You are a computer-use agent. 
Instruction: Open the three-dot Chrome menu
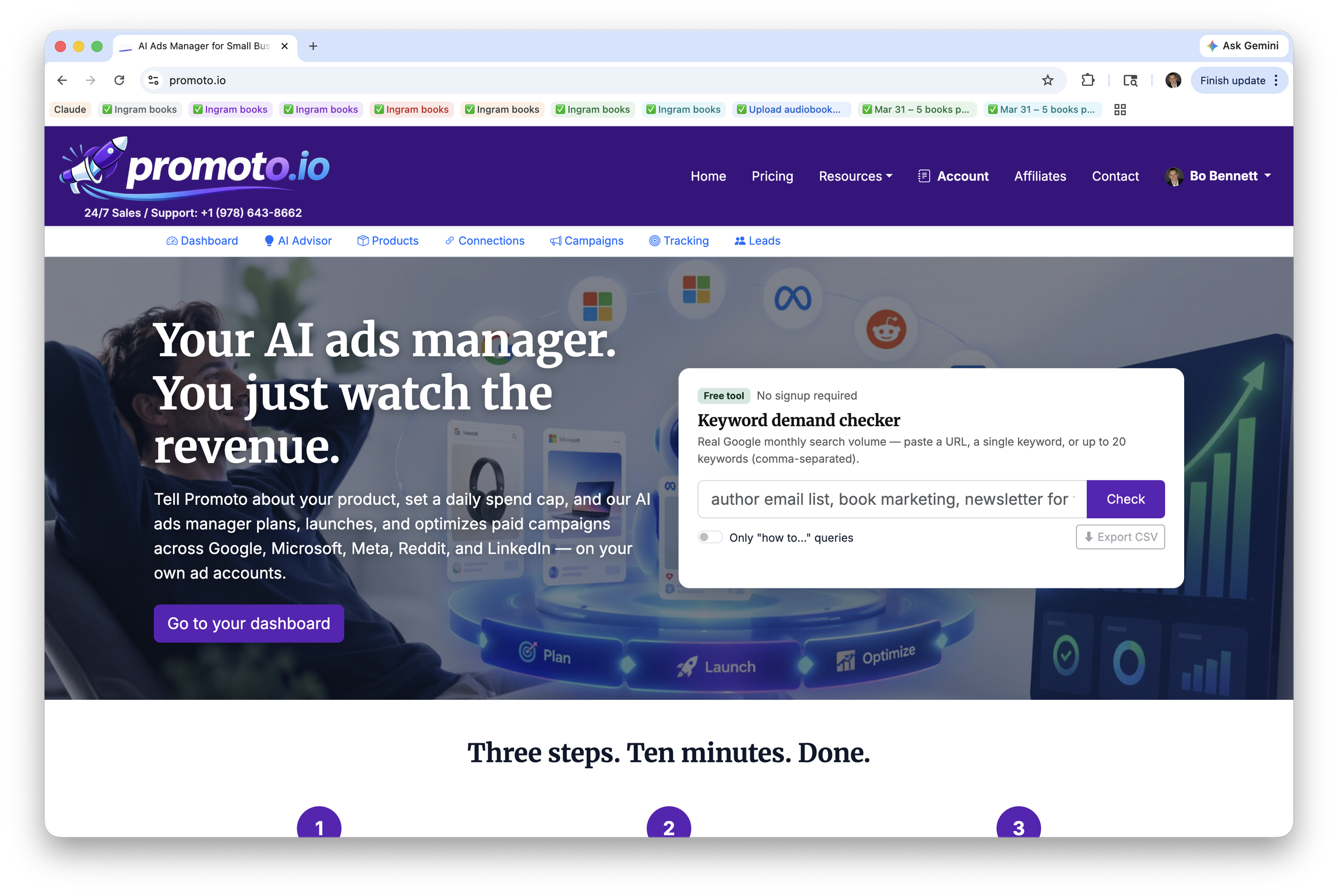(x=1276, y=81)
